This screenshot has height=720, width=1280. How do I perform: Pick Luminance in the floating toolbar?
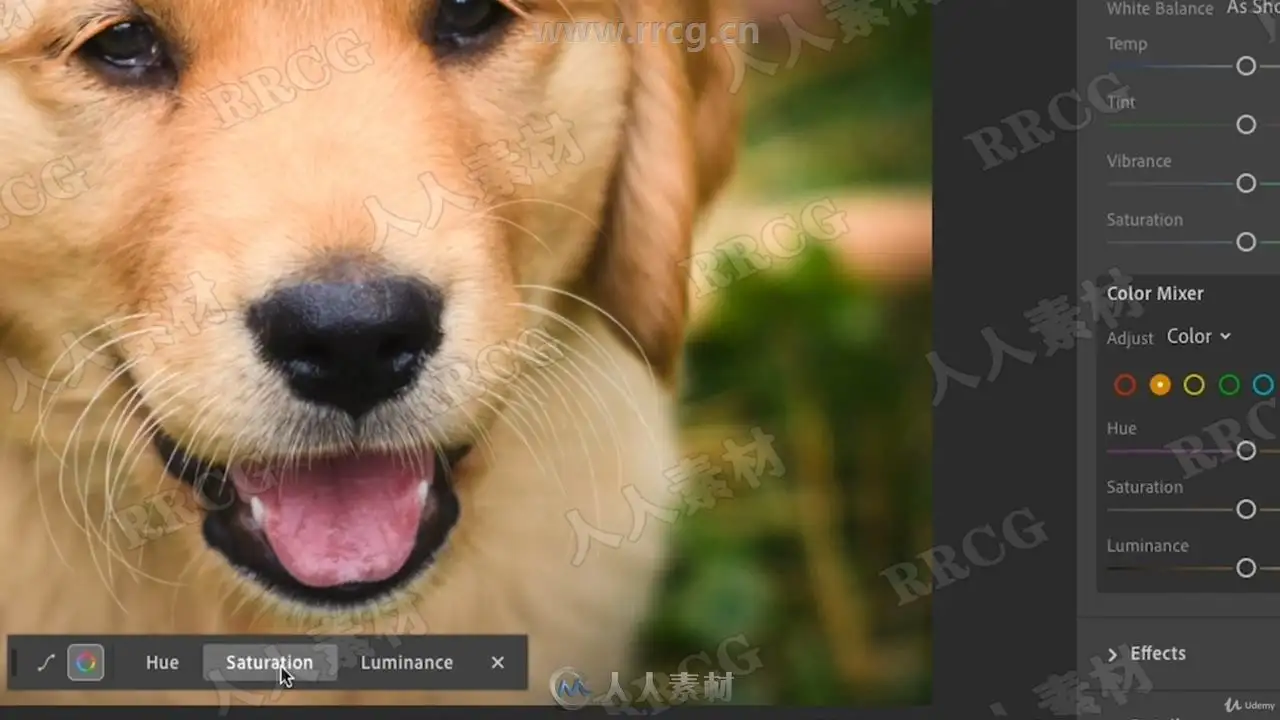(406, 662)
